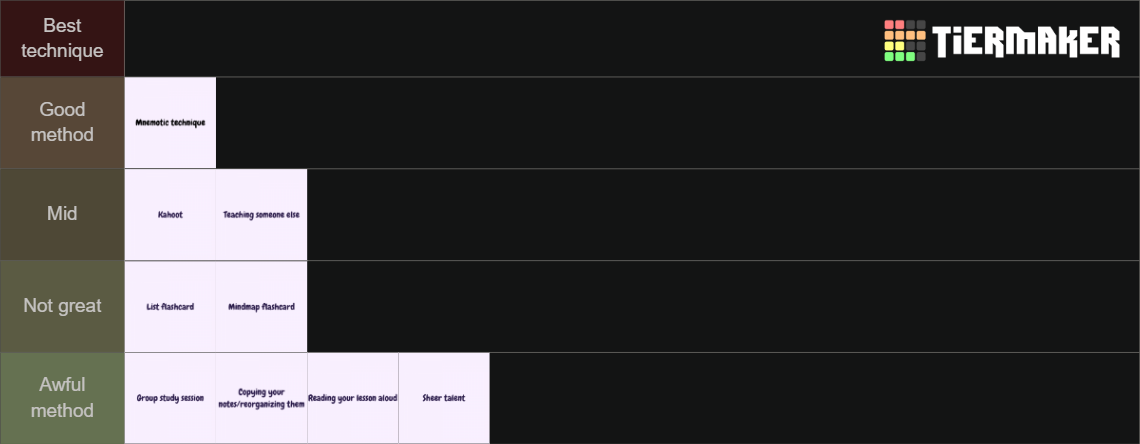The image size is (1140, 444).
Task: Choose the Sheer talent card
Action: 444,398
